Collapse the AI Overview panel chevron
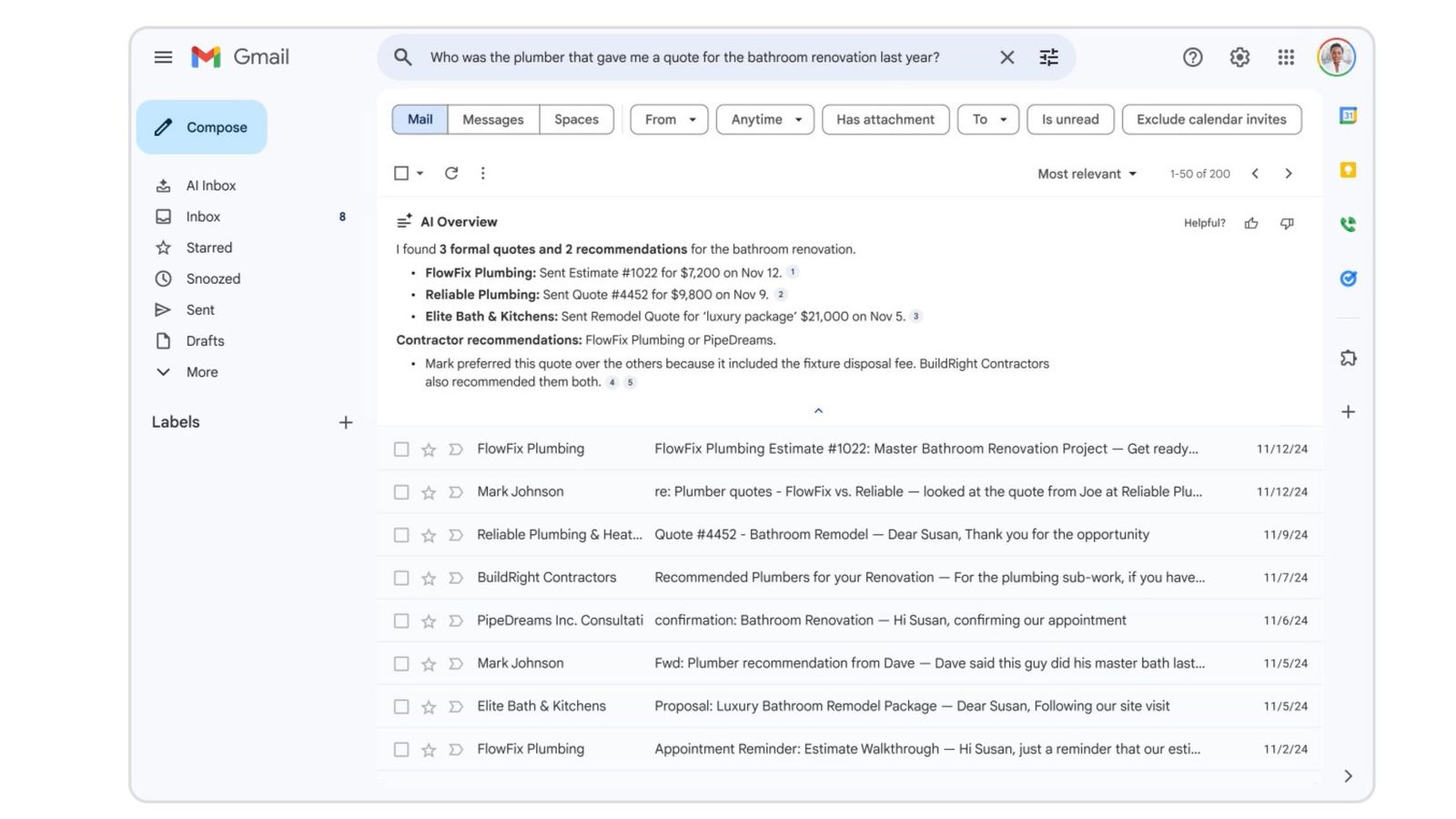The image size is (1456, 819). point(818,410)
